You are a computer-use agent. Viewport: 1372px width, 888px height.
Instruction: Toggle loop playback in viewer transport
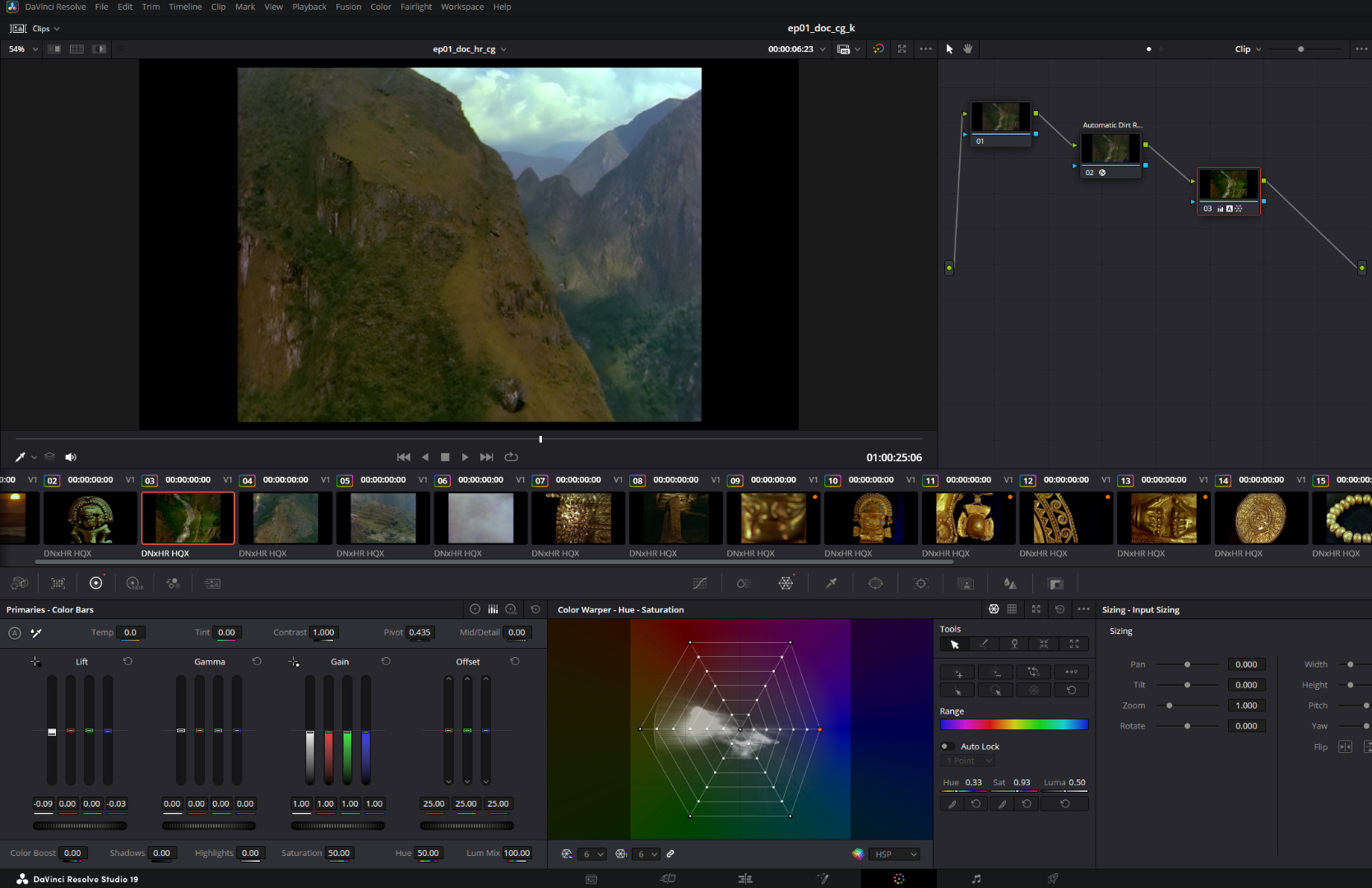(x=511, y=457)
